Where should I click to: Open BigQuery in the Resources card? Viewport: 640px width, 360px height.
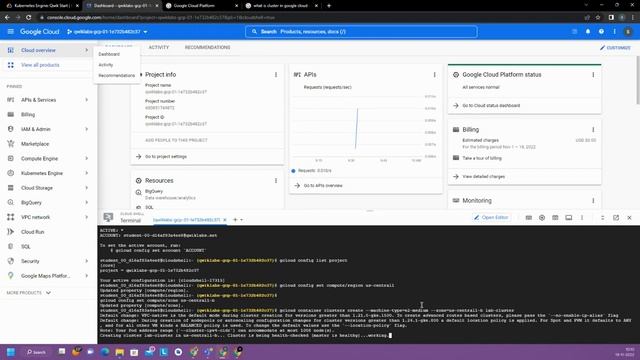(x=154, y=191)
